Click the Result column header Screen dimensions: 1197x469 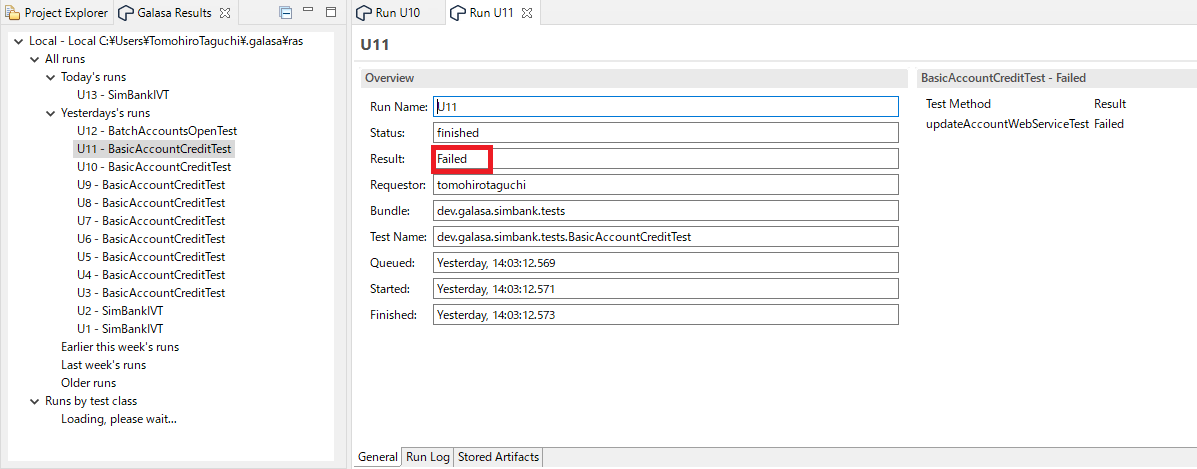(1110, 104)
